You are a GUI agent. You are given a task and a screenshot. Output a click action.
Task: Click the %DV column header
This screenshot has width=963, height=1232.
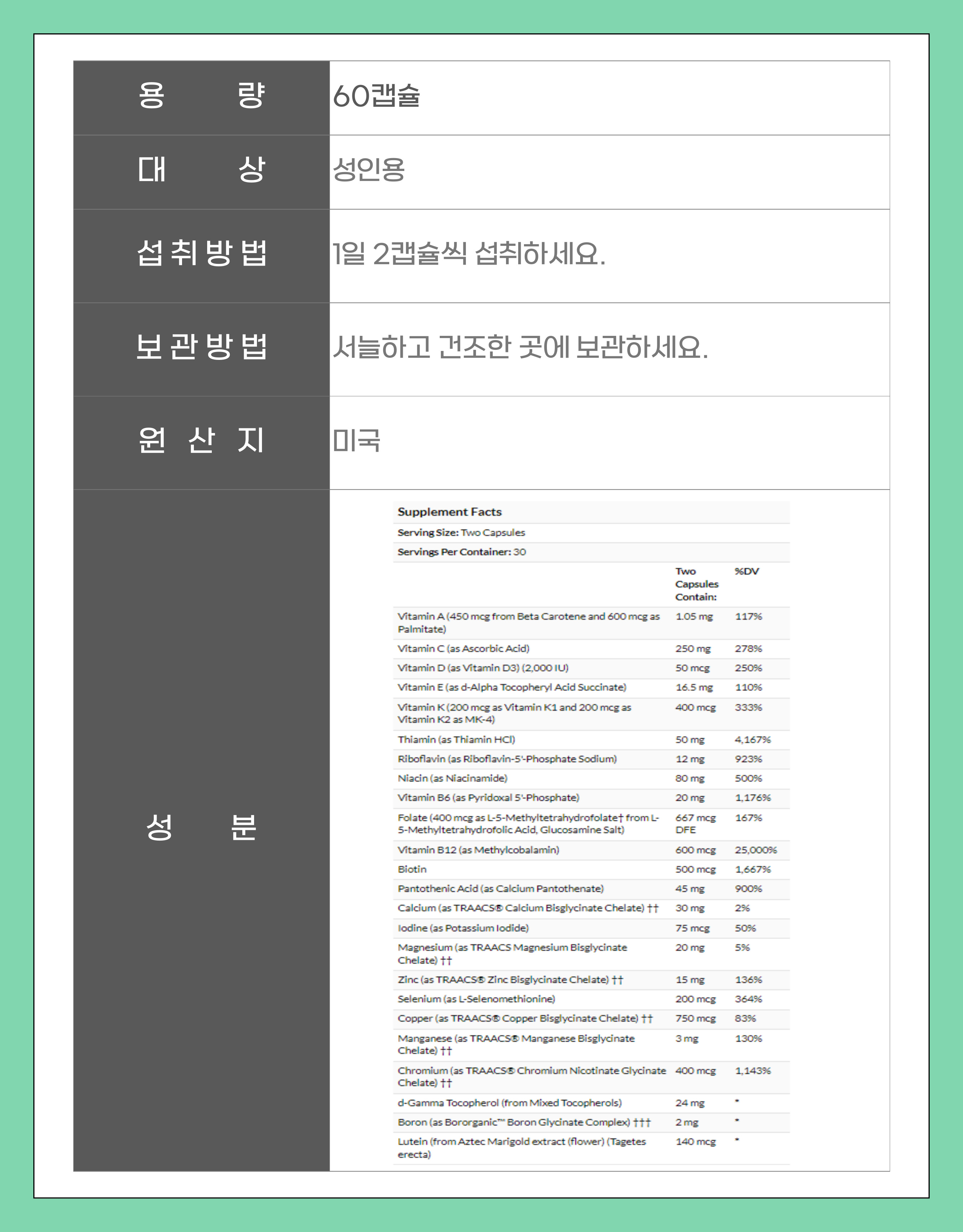(x=747, y=571)
